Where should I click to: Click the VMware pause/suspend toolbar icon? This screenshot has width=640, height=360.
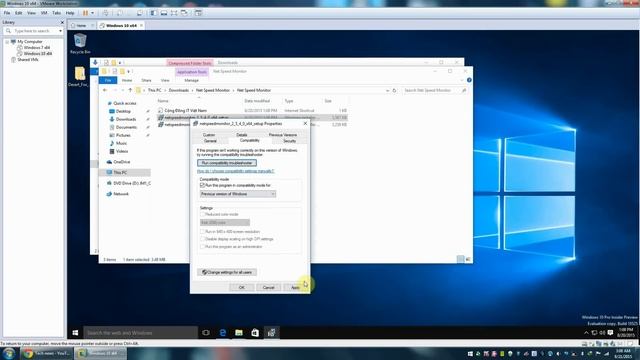tap(85, 13)
